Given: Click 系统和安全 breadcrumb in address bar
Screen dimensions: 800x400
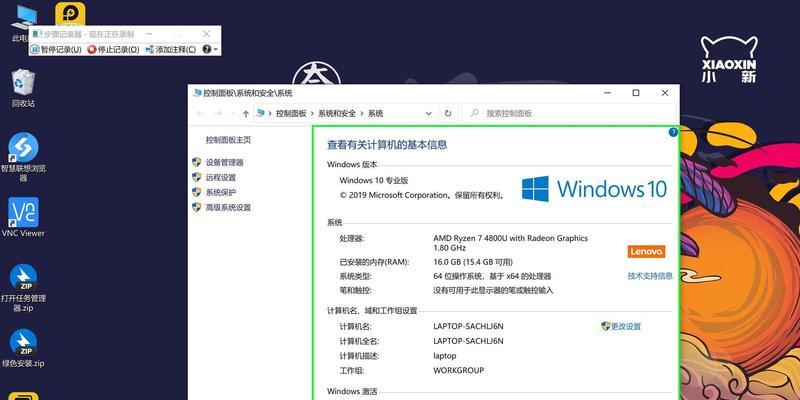Looking at the screenshot, I should pos(337,114).
